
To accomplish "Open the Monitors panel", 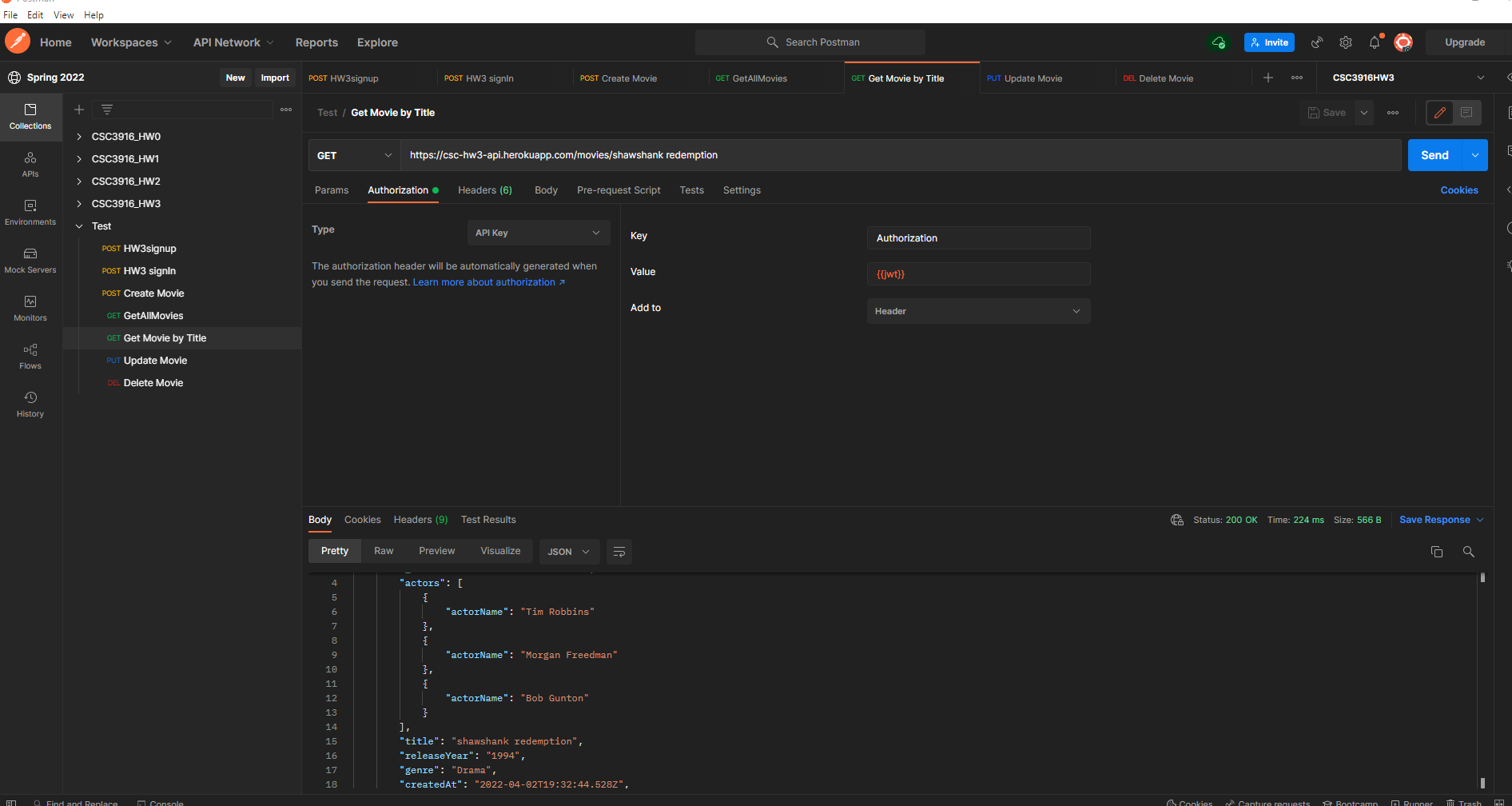I will point(30,309).
